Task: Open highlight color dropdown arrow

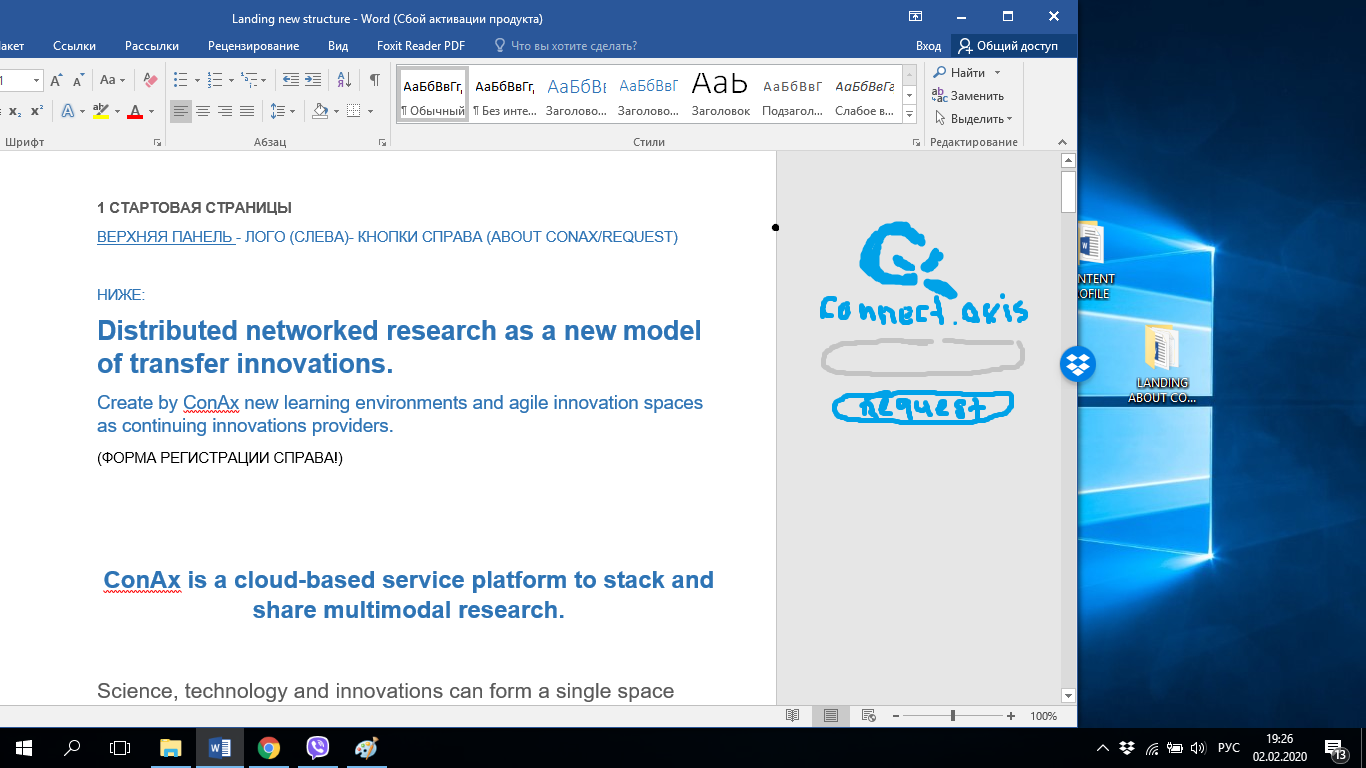Action: pos(117,111)
